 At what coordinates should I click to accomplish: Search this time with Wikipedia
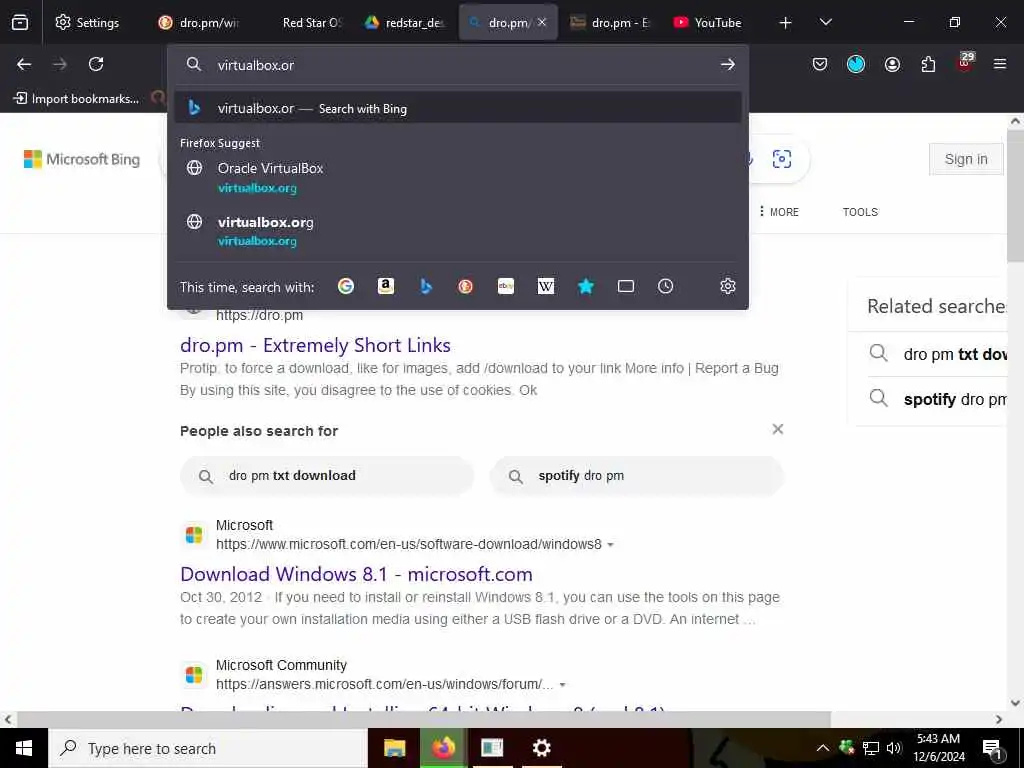(x=545, y=286)
